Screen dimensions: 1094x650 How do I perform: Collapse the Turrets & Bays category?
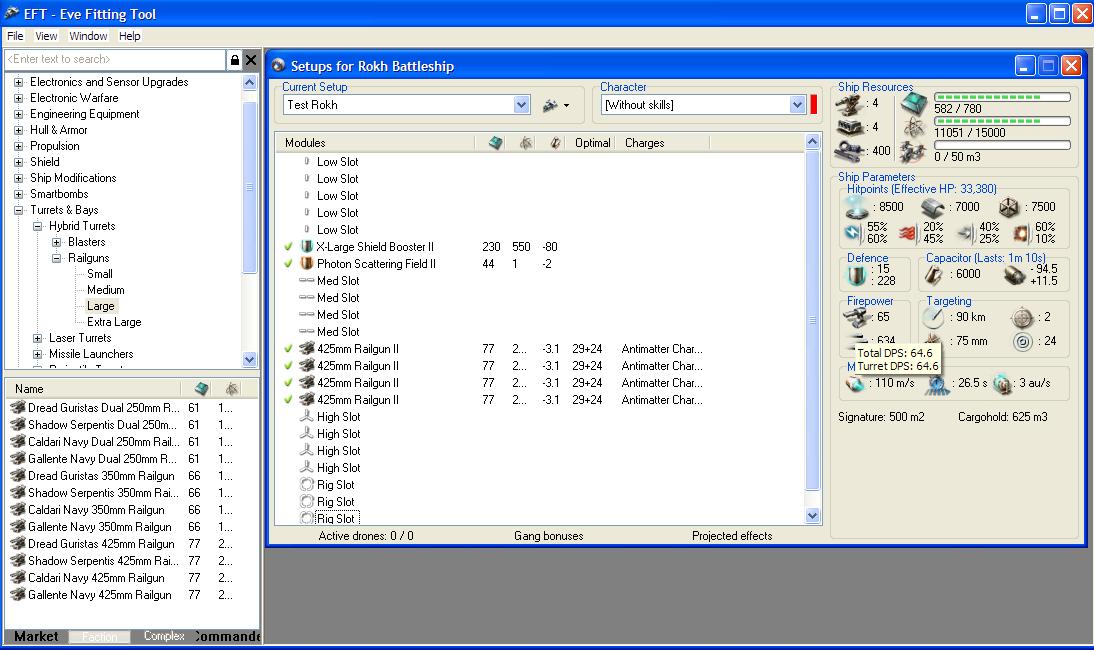[19, 210]
